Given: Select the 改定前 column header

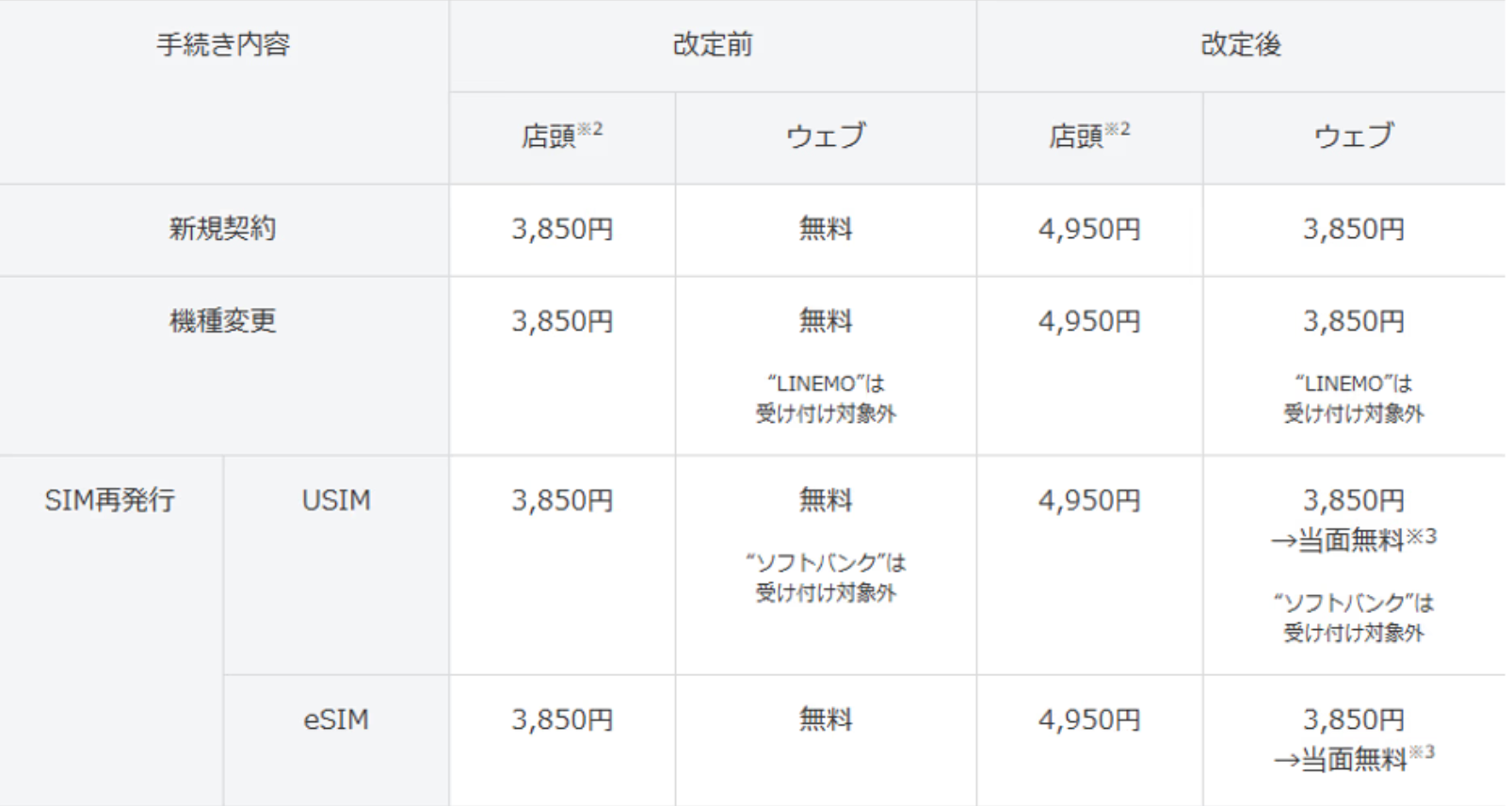Looking at the screenshot, I should [713, 44].
